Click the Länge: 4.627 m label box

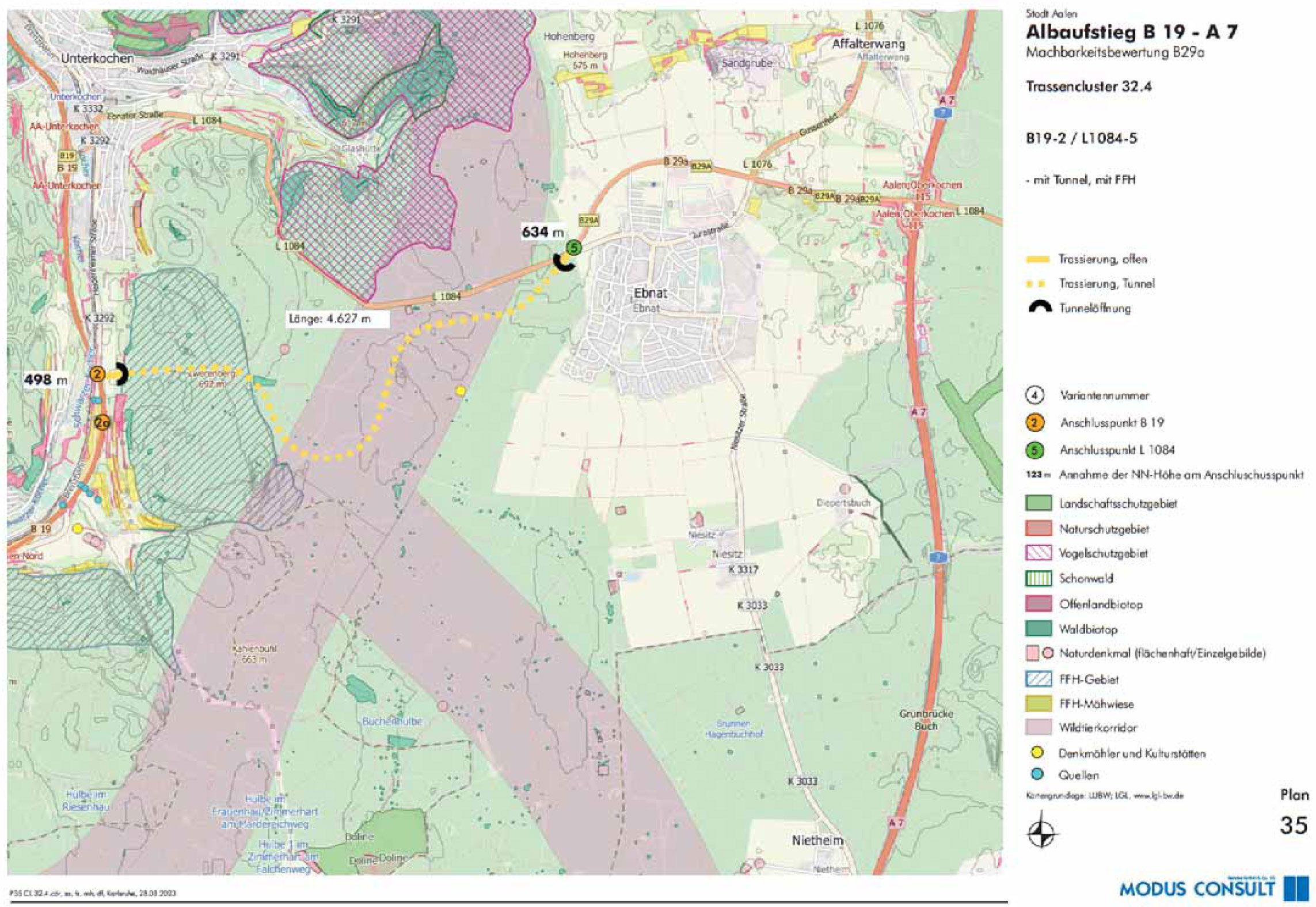pyautogui.click(x=337, y=318)
